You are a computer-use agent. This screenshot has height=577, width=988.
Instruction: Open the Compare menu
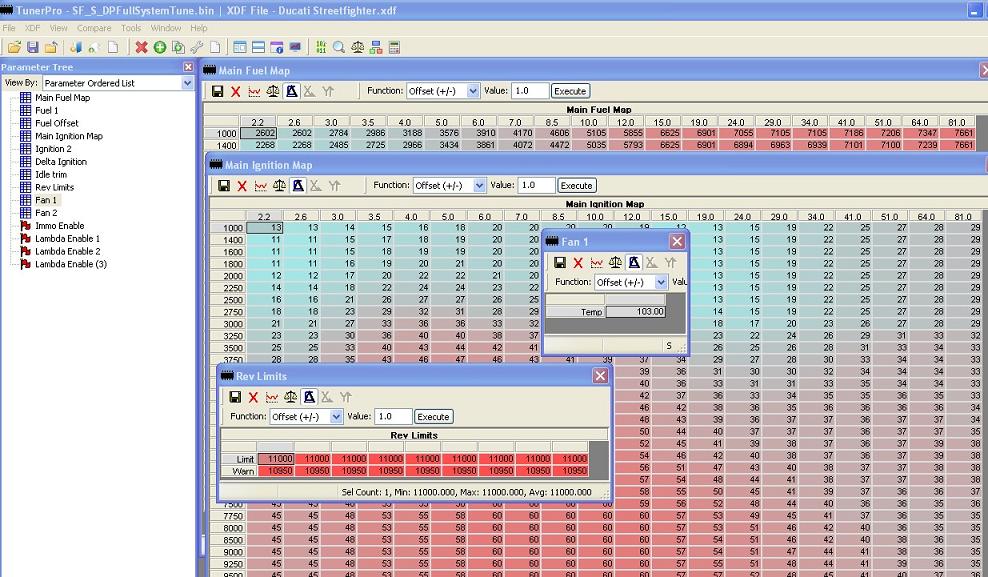point(94,28)
